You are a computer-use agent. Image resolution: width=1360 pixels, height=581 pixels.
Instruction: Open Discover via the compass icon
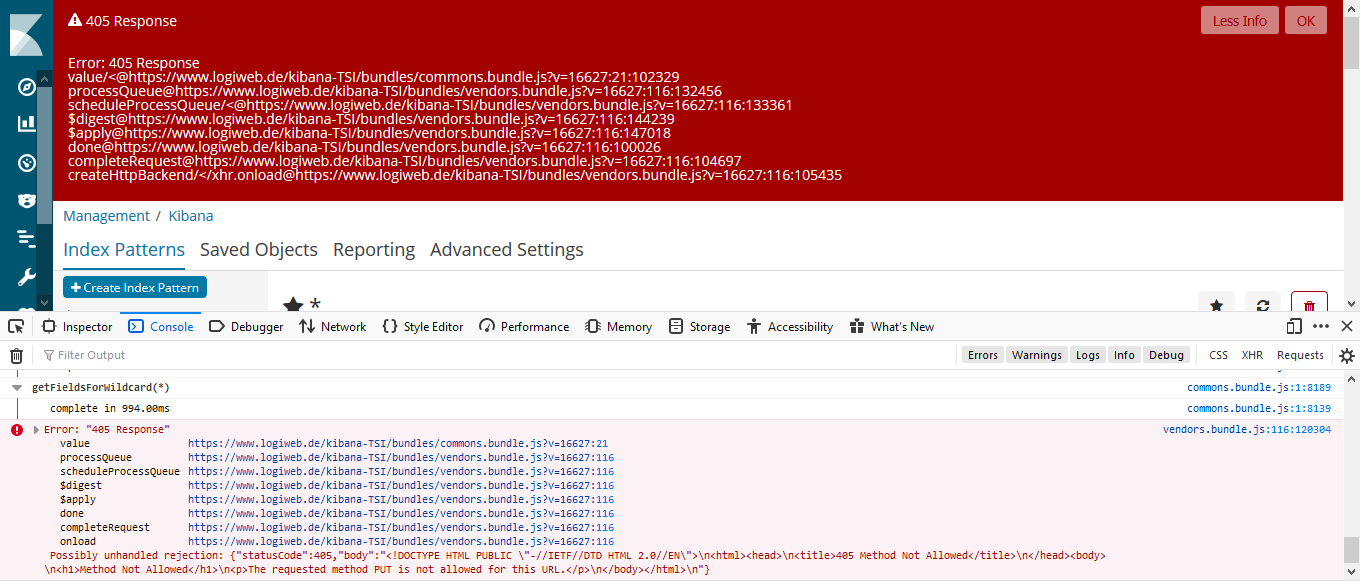[x=27, y=87]
